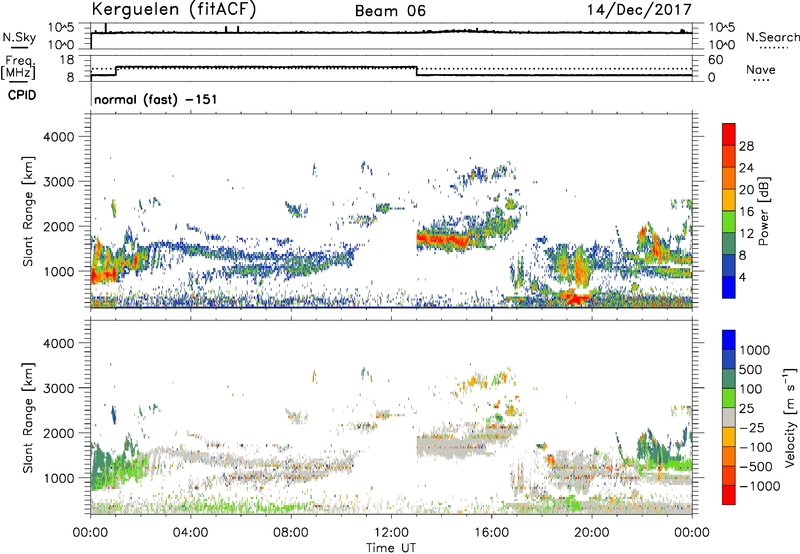Click the gray -25 to 25 velocity colorbar segment

tap(729, 418)
